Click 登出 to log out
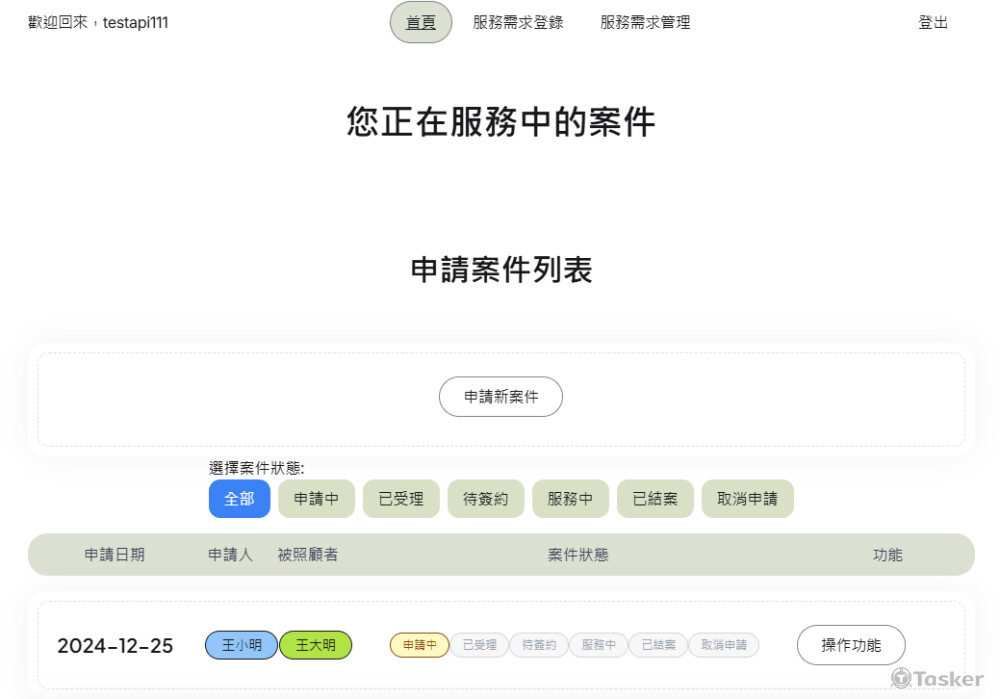The height and width of the screenshot is (699, 1000). (932, 23)
